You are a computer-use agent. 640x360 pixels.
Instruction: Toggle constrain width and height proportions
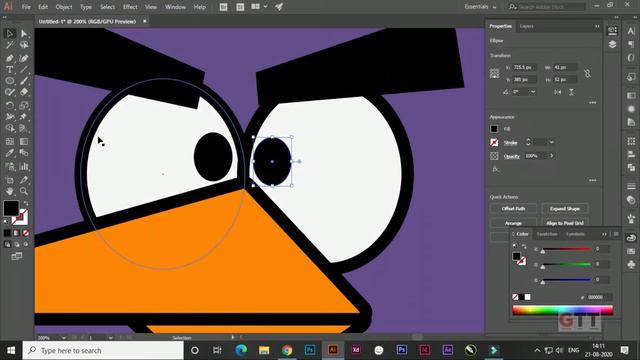(587, 73)
